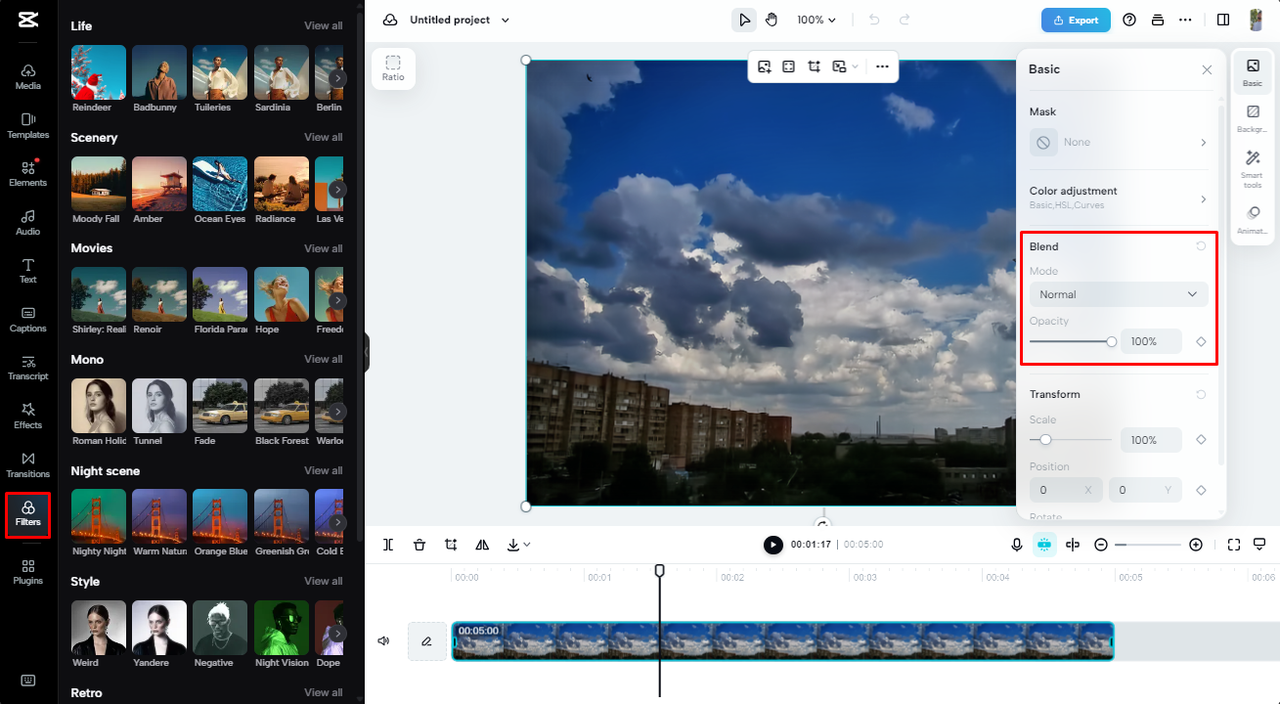Delete the selected clip with trash icon

(419, 545)
